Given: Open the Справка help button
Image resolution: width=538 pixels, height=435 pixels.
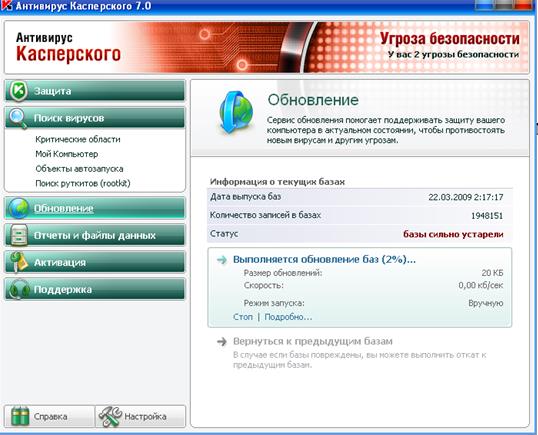Looking at the screenshot, I should [49, 416].
